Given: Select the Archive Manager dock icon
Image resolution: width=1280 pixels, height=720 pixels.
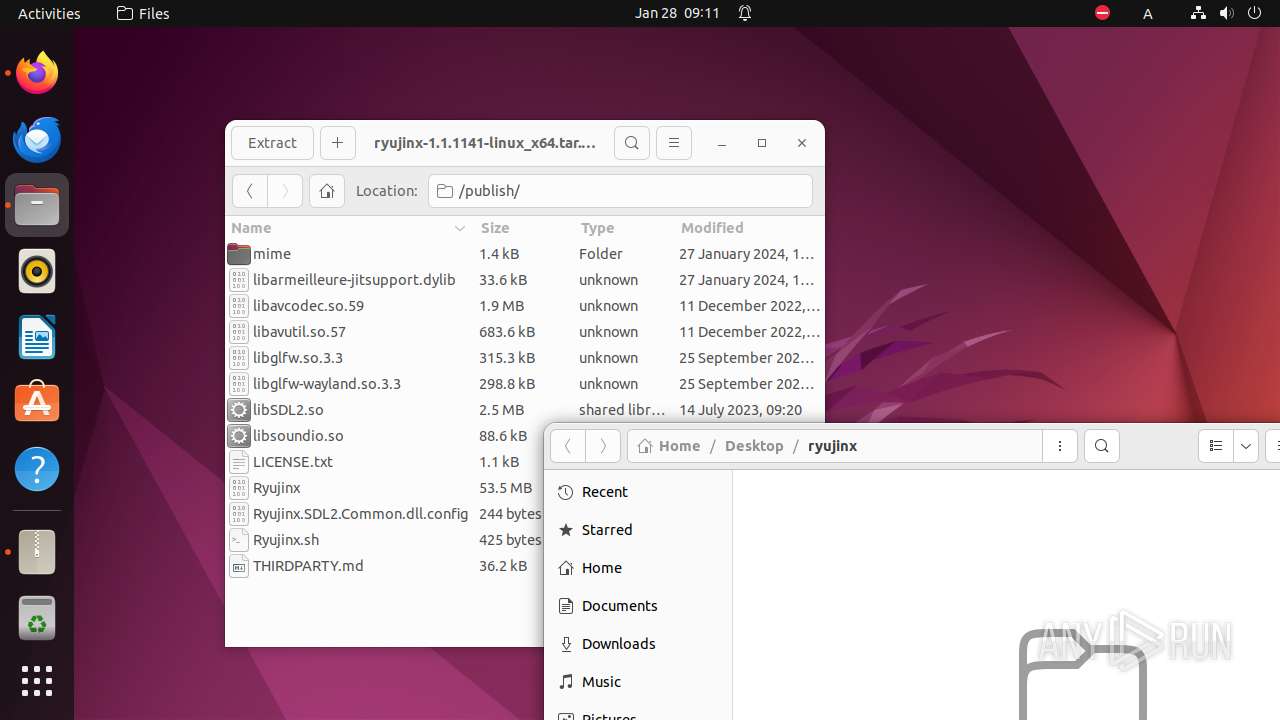Looking at the screenshot, I should [37, 552].
